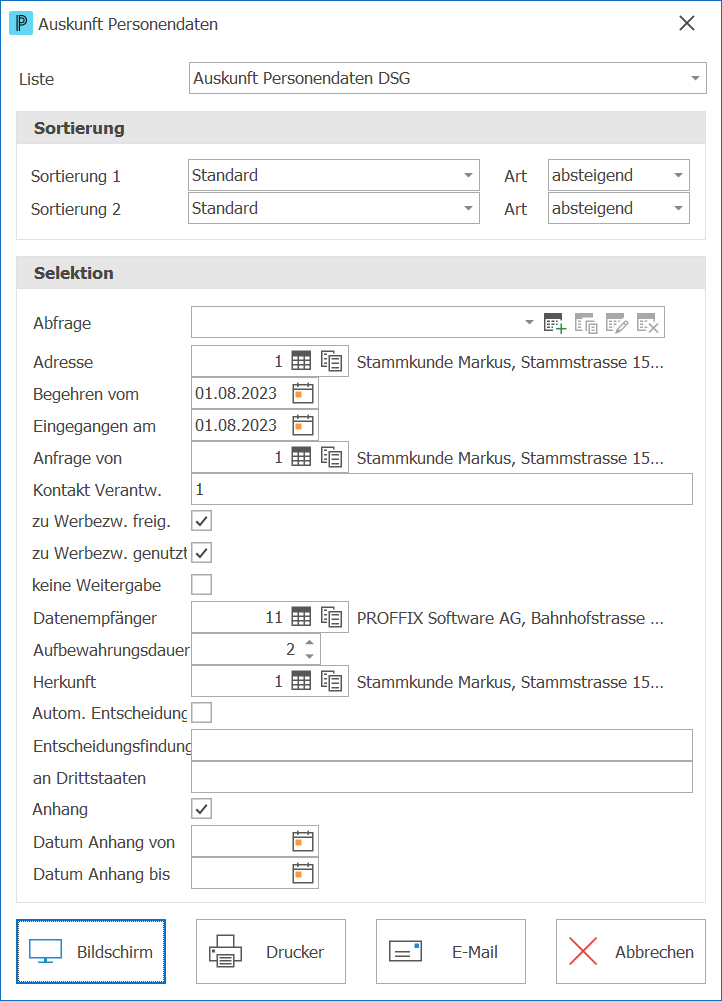
Task: Click the Abbrechen button
Action: point(631,951)
